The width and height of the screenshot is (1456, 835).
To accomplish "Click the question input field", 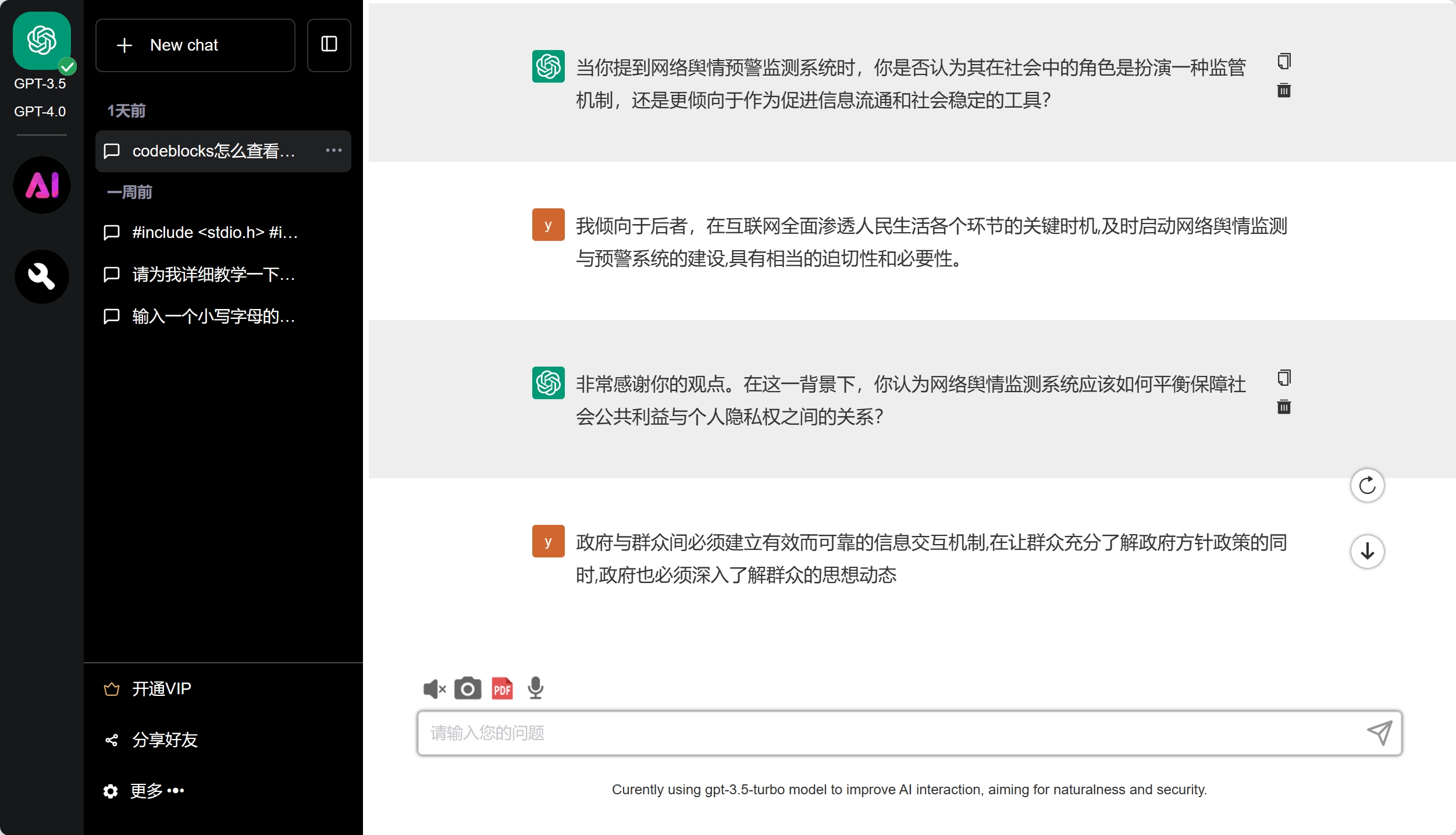I will pyautogui.click(x=890, y=733).
